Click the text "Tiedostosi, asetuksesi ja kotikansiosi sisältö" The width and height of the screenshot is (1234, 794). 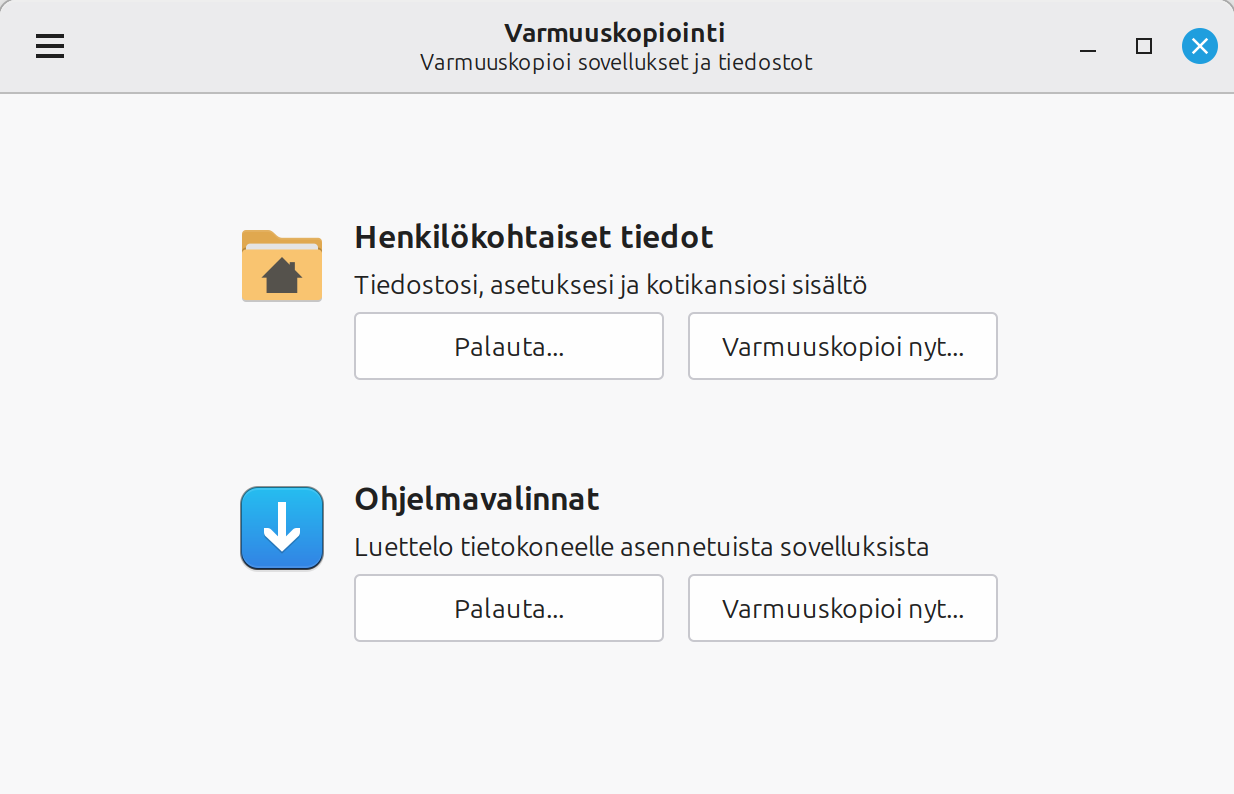click(610, 286)
